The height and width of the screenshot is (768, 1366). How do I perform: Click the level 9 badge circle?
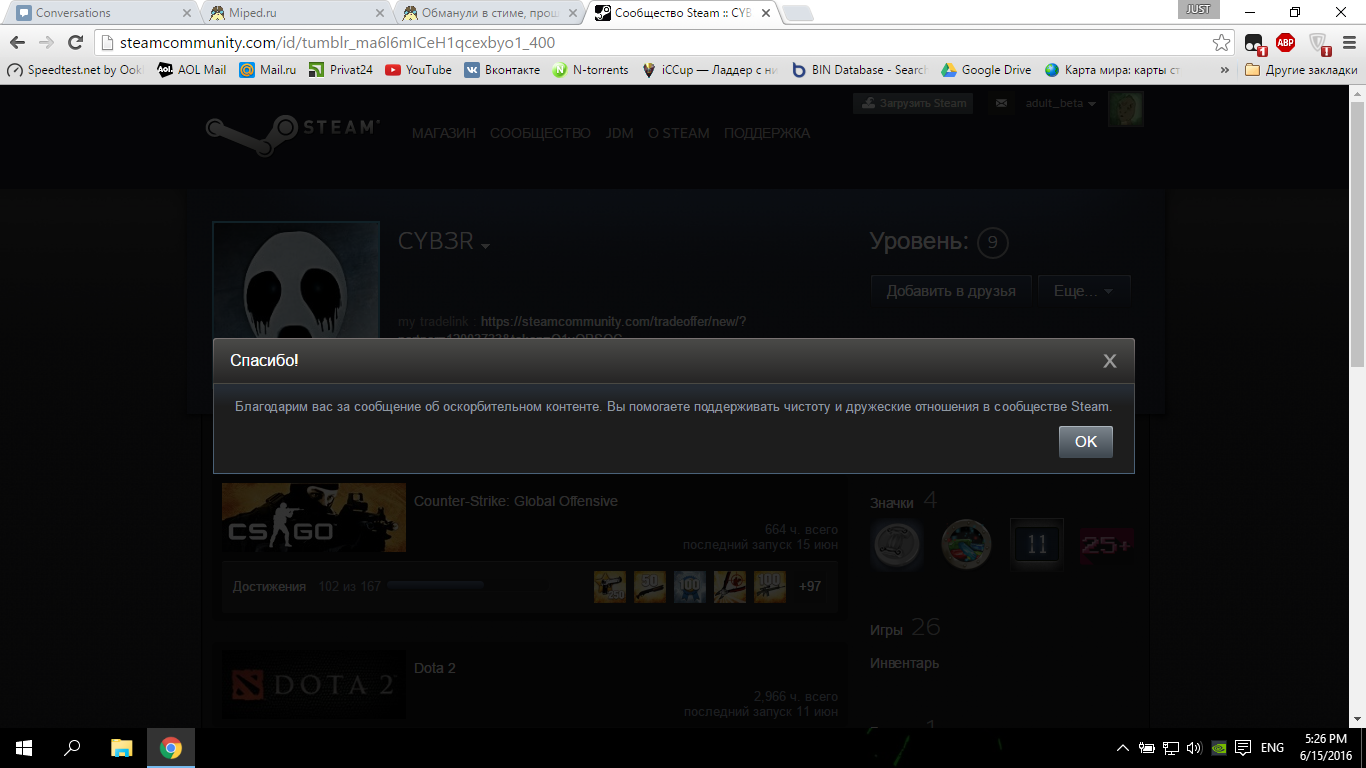point(992,243)
